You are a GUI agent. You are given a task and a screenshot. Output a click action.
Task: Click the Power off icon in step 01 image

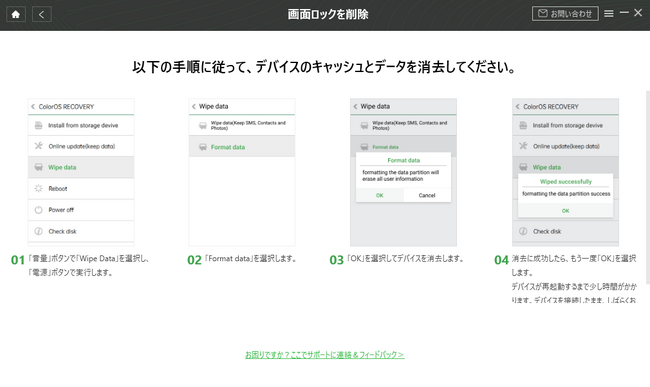coord(39,210)
